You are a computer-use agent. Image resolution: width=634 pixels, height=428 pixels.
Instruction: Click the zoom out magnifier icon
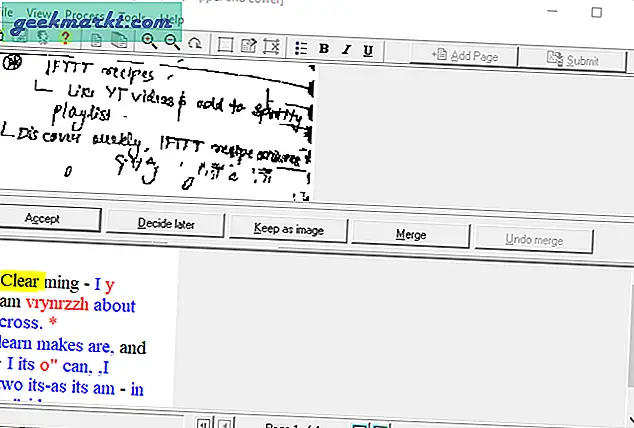171,41
